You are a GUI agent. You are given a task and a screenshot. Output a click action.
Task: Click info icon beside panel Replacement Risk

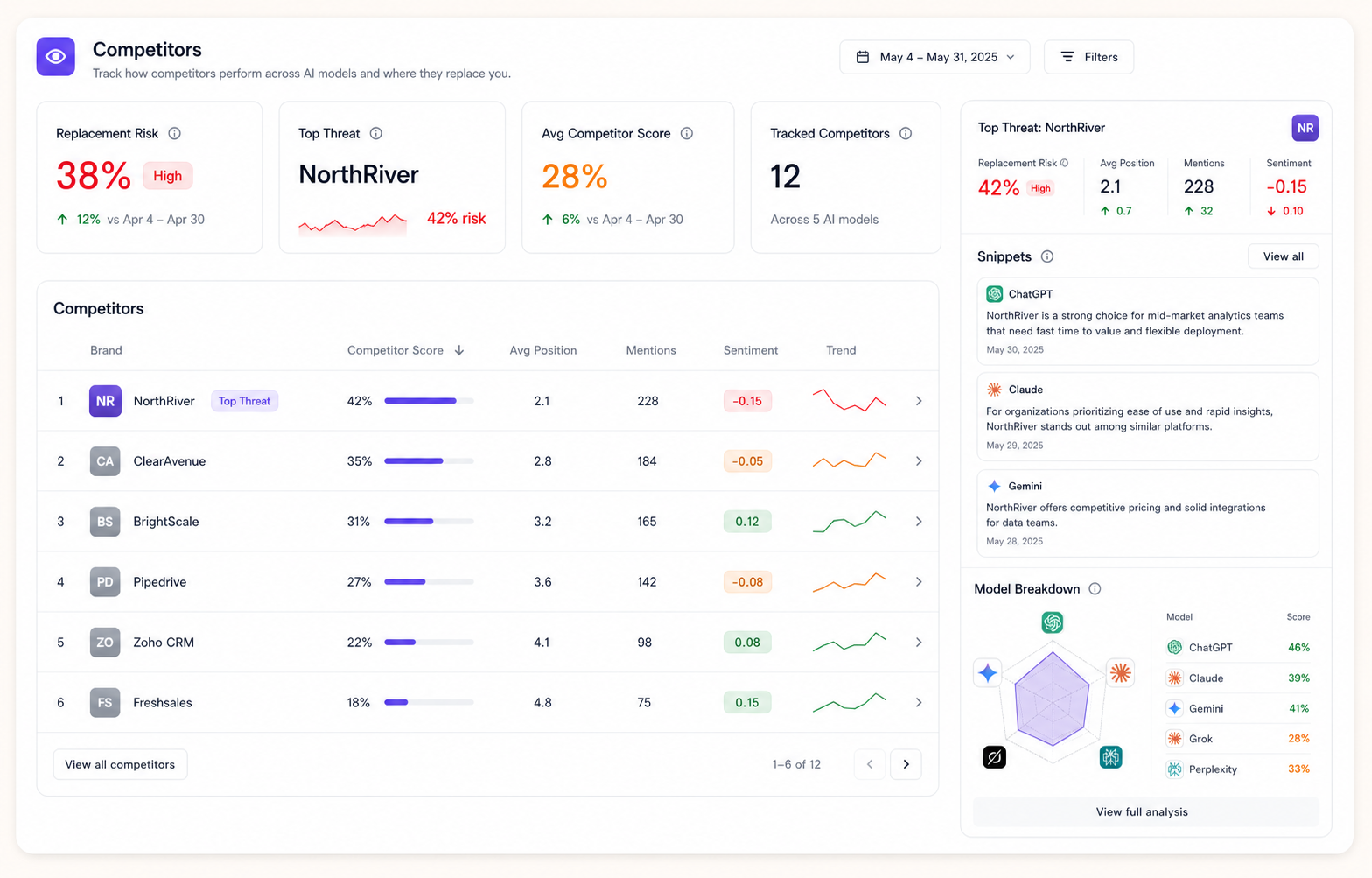pos(1065,163)
